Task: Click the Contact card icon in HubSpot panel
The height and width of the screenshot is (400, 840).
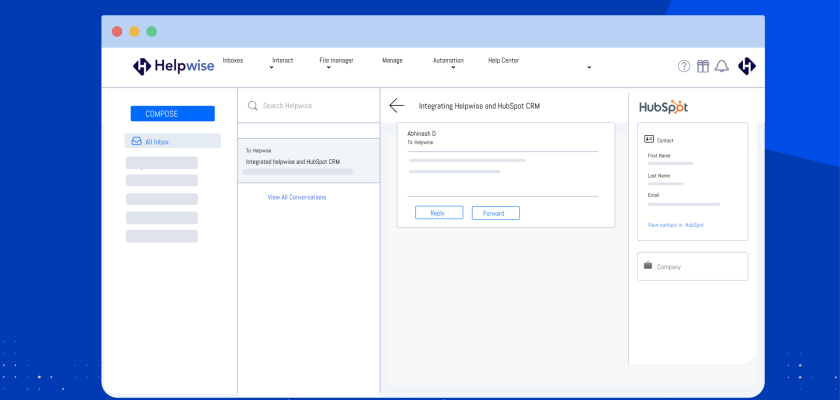Action: [649, 139]
